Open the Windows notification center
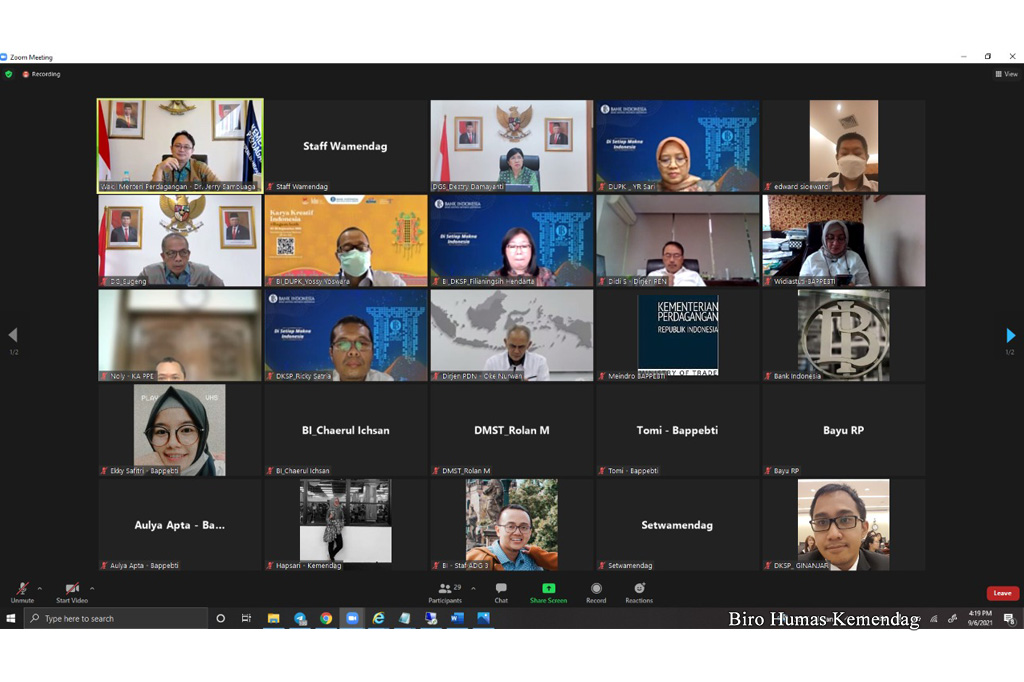 [1009, 619]
